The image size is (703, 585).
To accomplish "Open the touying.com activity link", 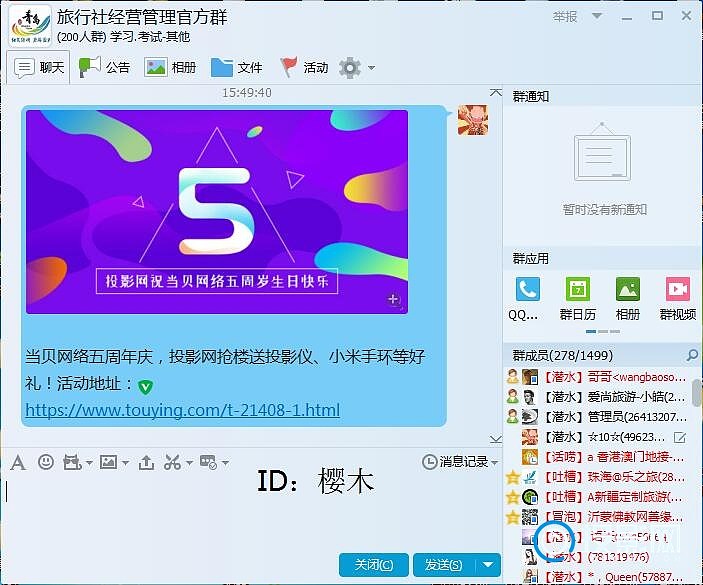I will [x=182, y=410].
